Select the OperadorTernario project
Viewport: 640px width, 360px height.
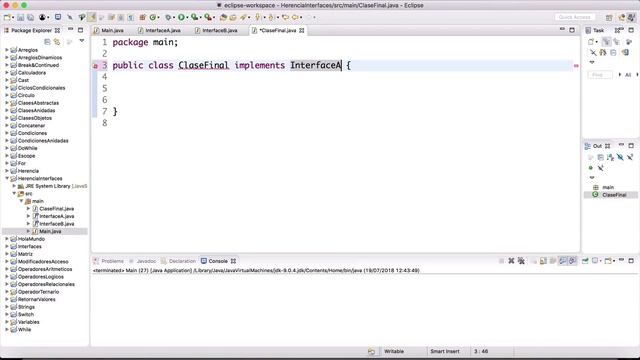tap(38, 292)
